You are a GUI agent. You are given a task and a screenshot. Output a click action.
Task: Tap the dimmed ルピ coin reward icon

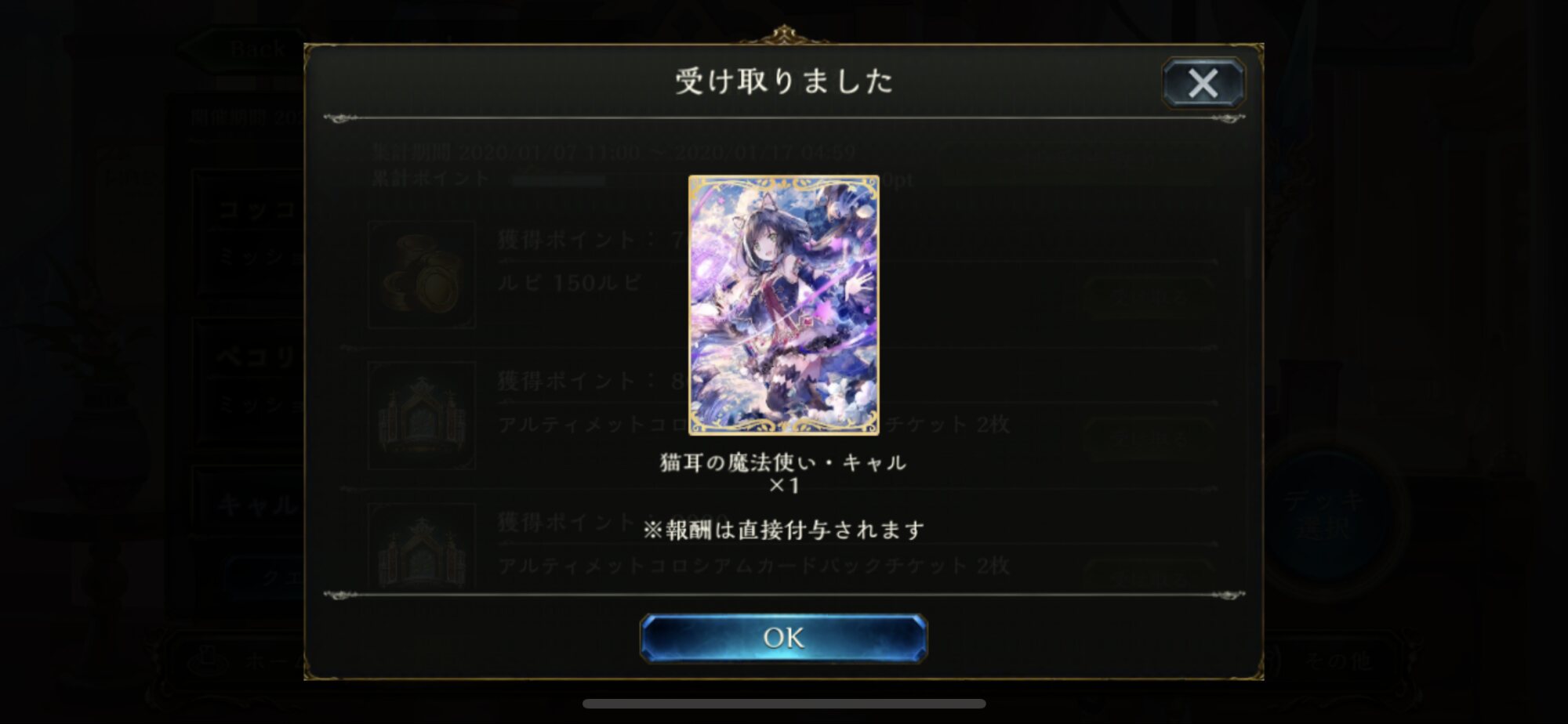pyautogui.click(x=422, y=274)
